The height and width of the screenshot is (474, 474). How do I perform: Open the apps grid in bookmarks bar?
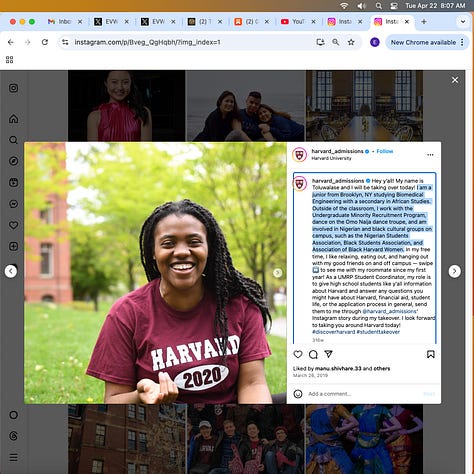click(x=10, y=60)
